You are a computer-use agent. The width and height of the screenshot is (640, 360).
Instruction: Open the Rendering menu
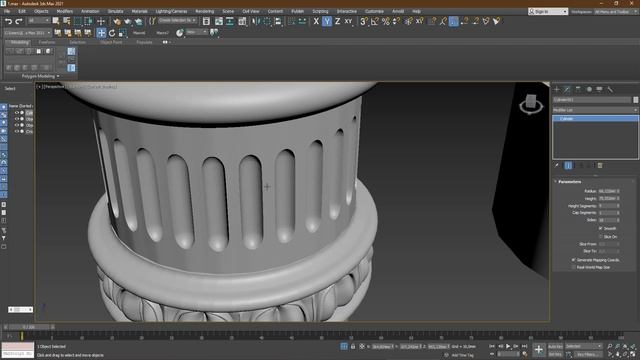coord(204,11)
